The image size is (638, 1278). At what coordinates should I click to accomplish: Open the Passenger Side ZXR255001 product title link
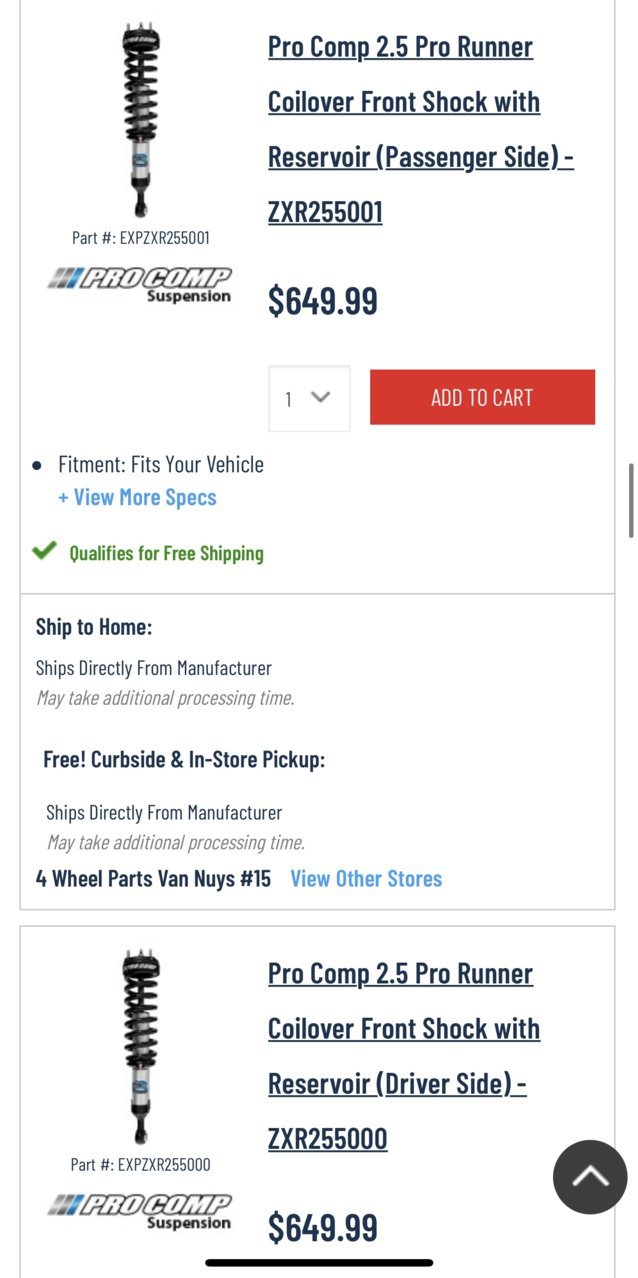tap(420, 129)
